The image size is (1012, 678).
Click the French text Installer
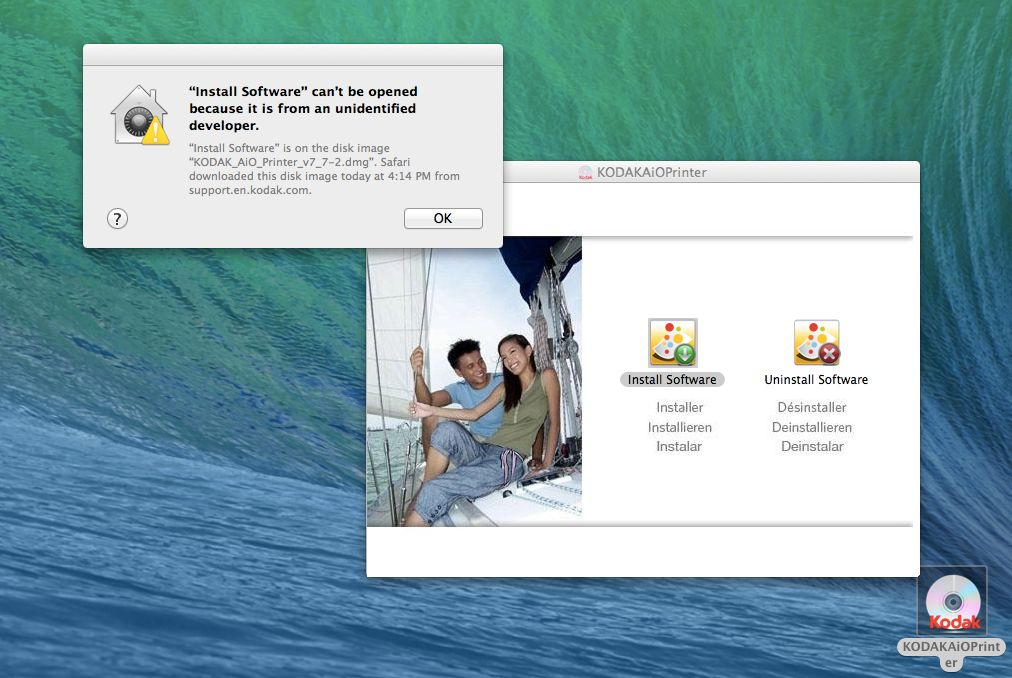click(x=680, y=407)
